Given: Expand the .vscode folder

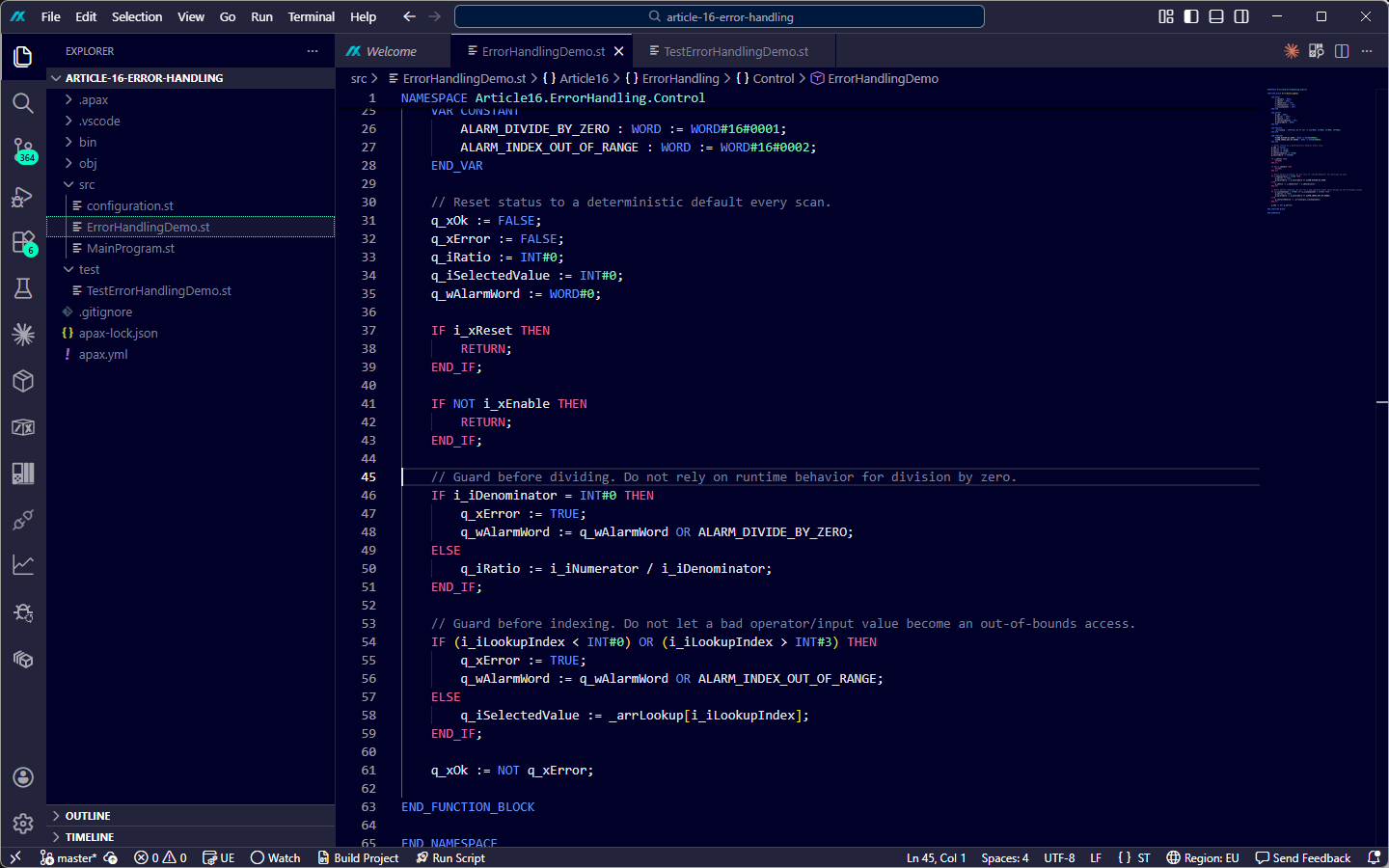Looking at the screenshot, I should tap(190, 121).
